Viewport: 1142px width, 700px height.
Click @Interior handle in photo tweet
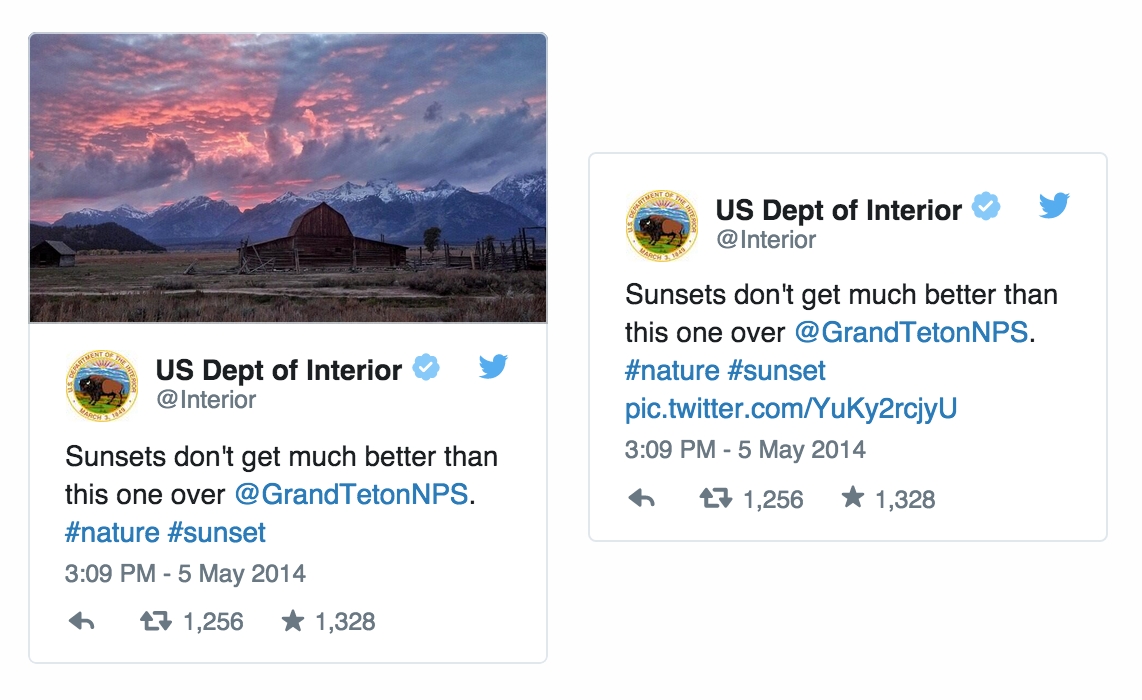tap(206, 400)
